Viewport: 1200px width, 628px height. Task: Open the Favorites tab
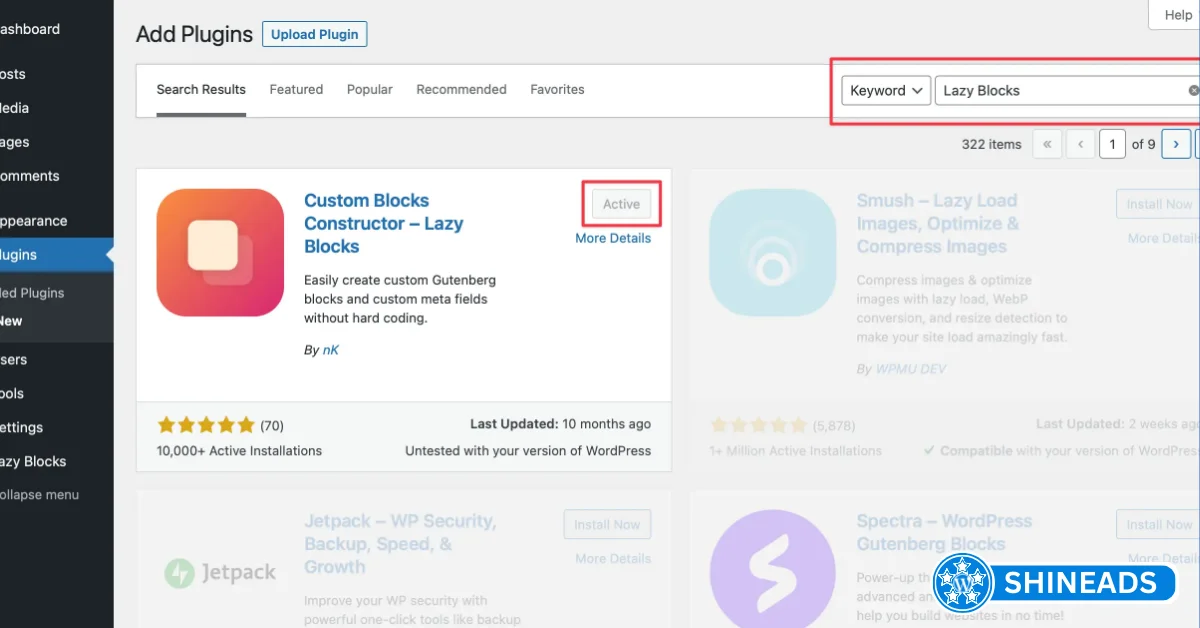(x=557, y=89)
